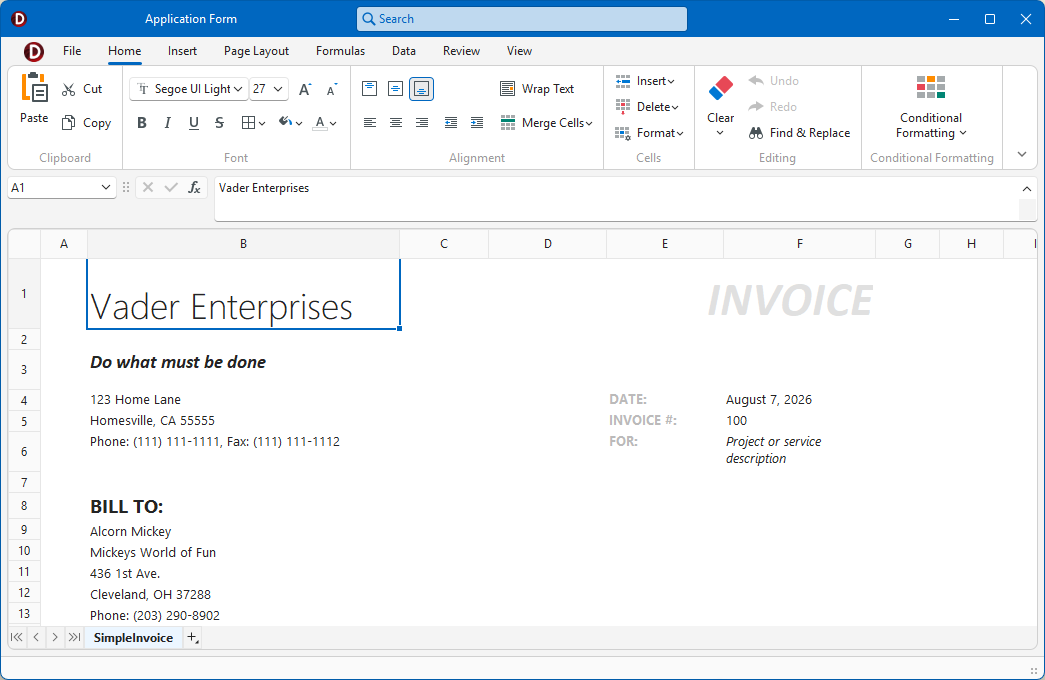Switch to the Formulas tab
This screenshot has width=1045, height=680.
click(340, 51)
